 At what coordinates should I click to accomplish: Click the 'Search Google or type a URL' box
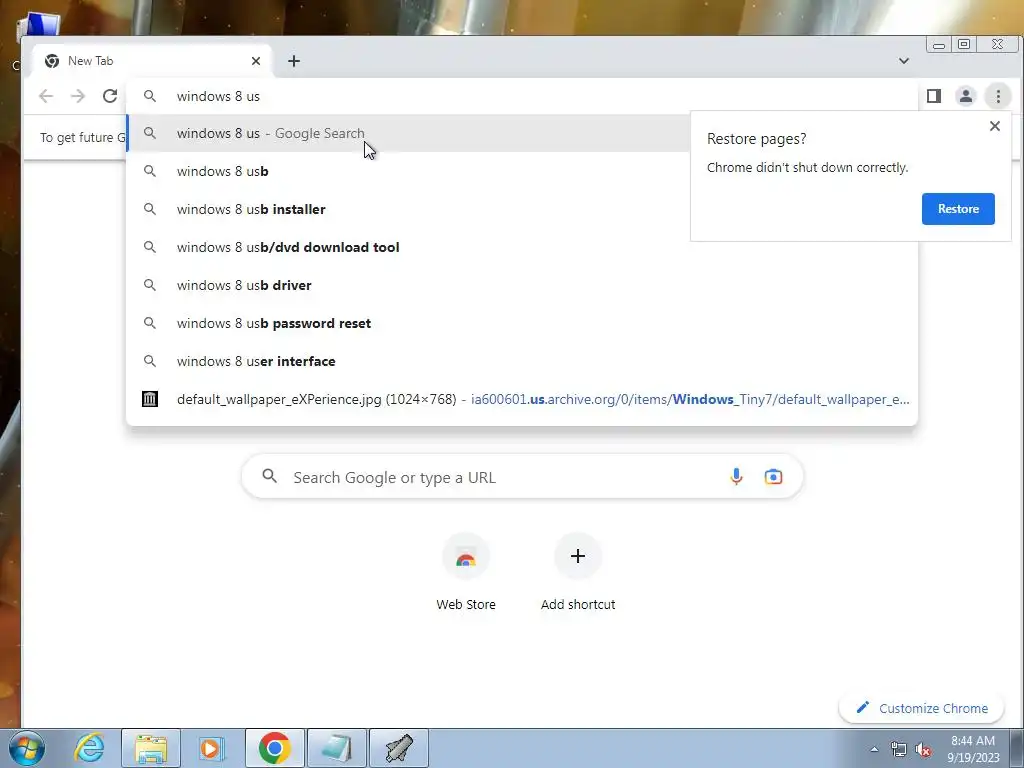point(522,477)
